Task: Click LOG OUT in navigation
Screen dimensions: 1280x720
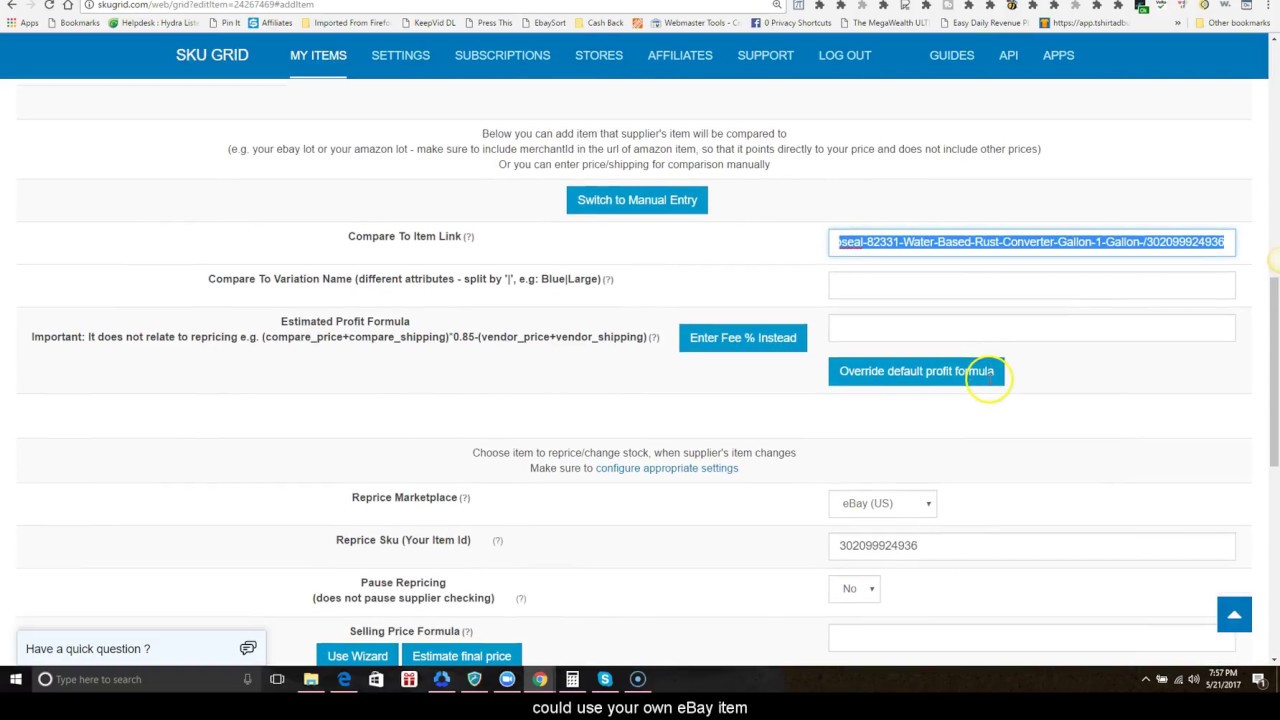Action: [x=845, y=55]
